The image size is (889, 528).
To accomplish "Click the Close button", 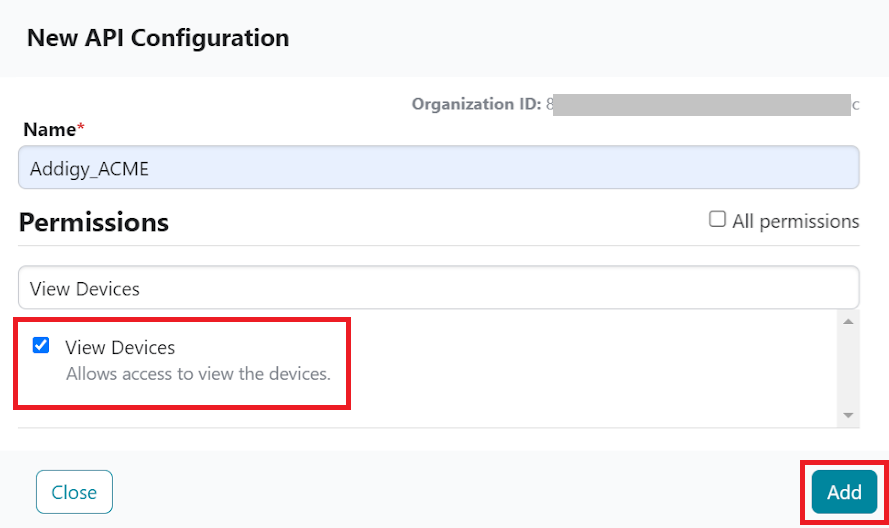I will point(74,492).
